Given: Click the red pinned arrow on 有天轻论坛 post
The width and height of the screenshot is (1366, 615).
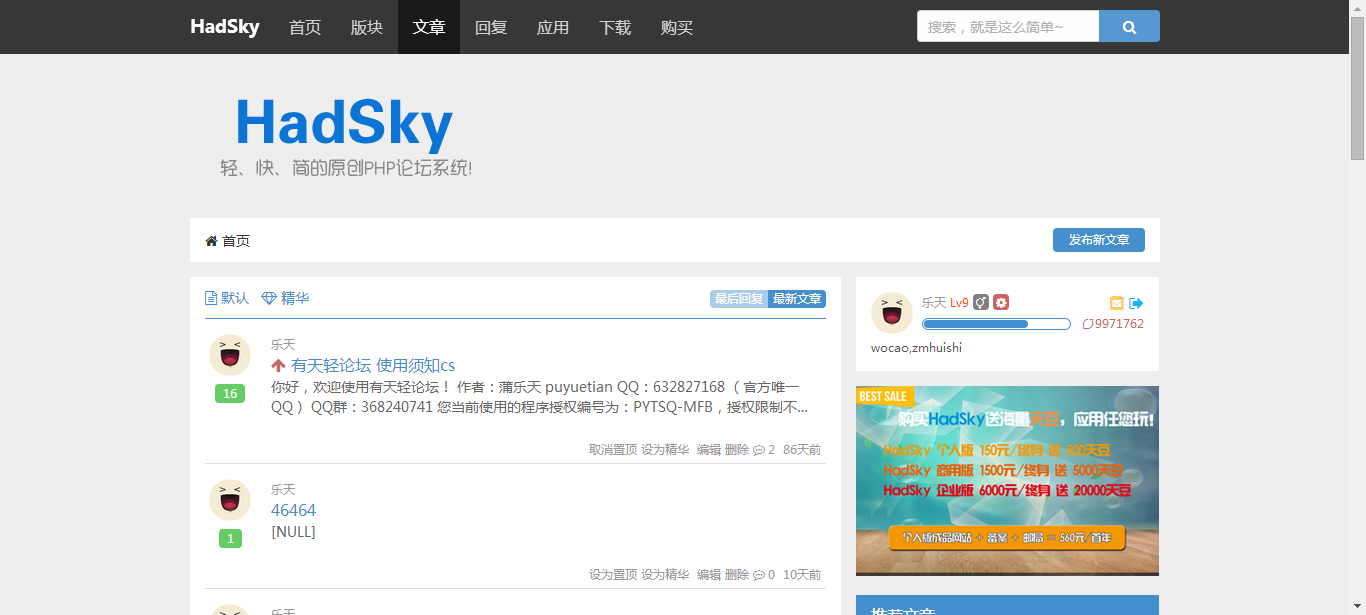Looking at the screenshot, I should click(x=279, y=366).
